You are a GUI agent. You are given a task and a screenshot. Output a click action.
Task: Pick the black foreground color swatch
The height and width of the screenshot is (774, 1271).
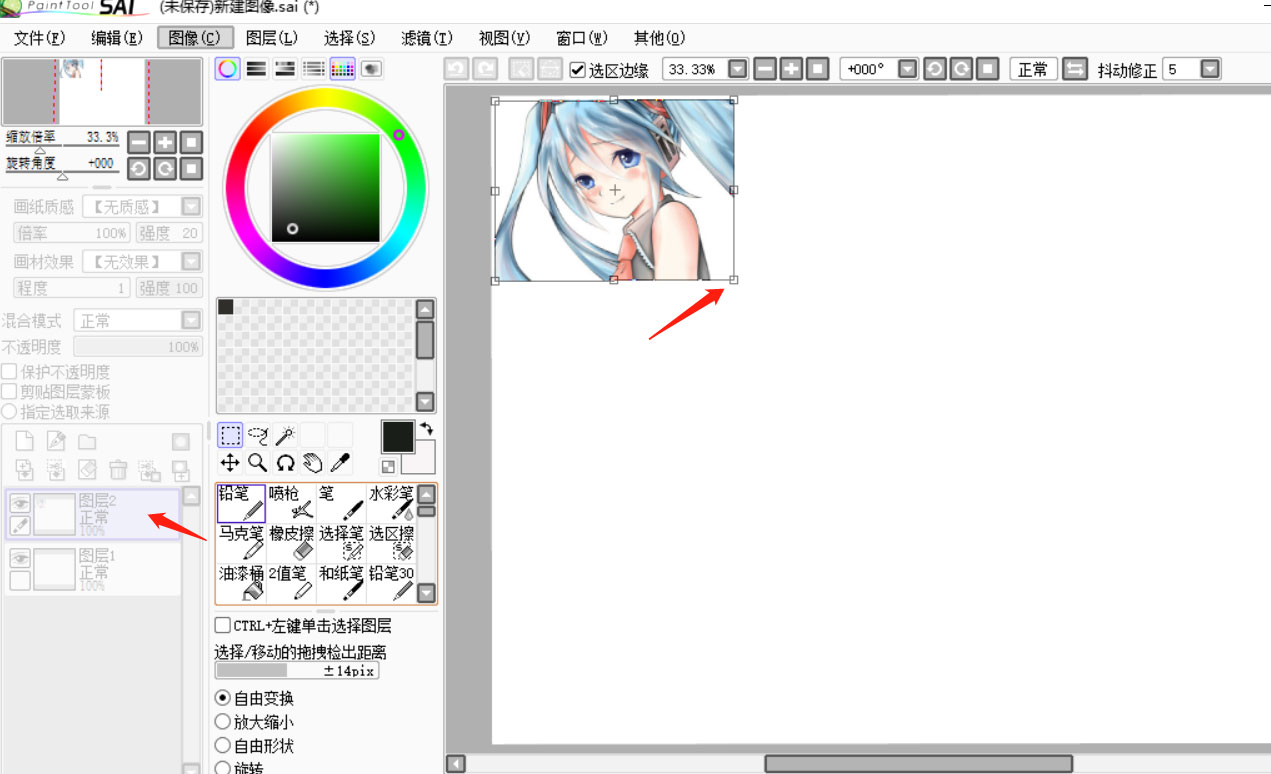[398, 437]
